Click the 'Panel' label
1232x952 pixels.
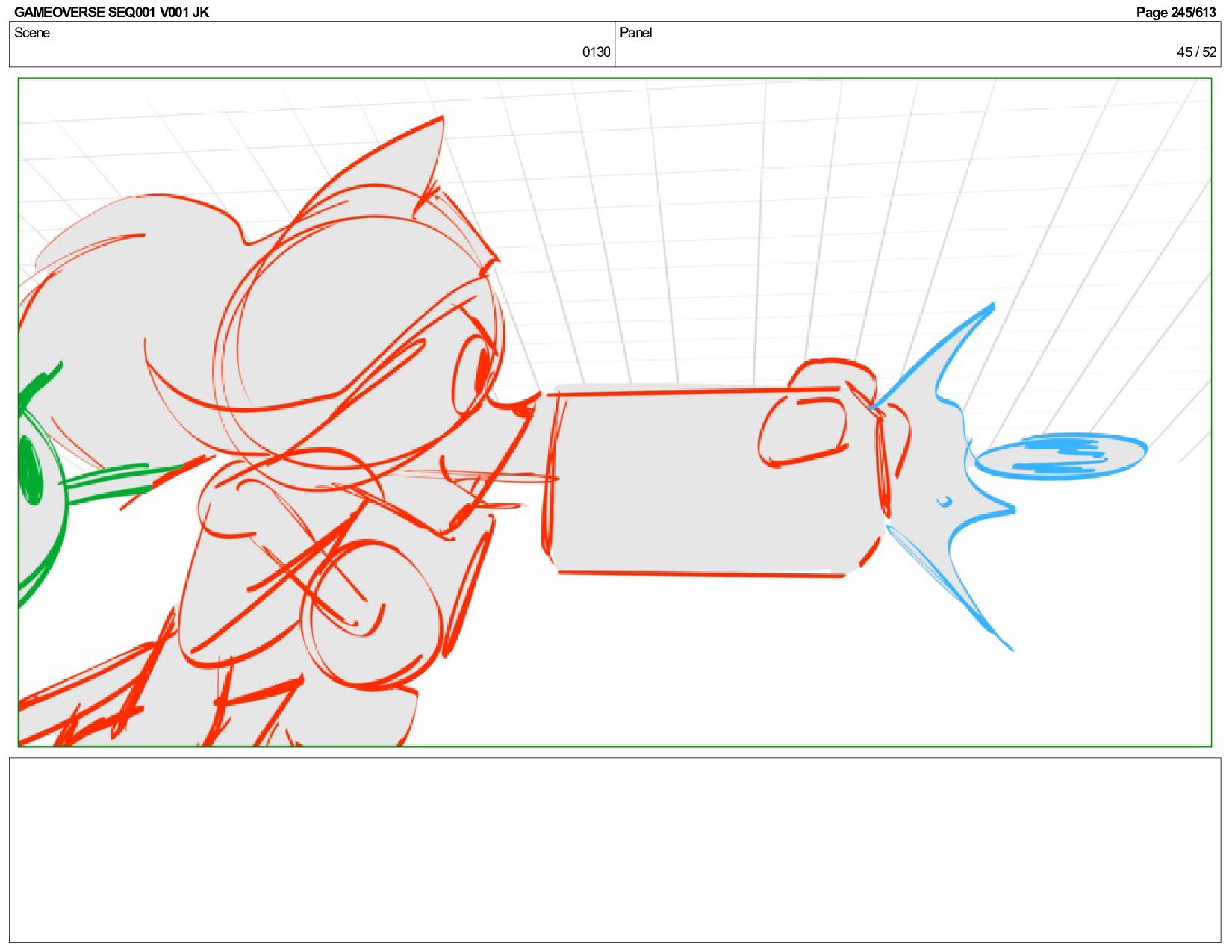(635, 32)
